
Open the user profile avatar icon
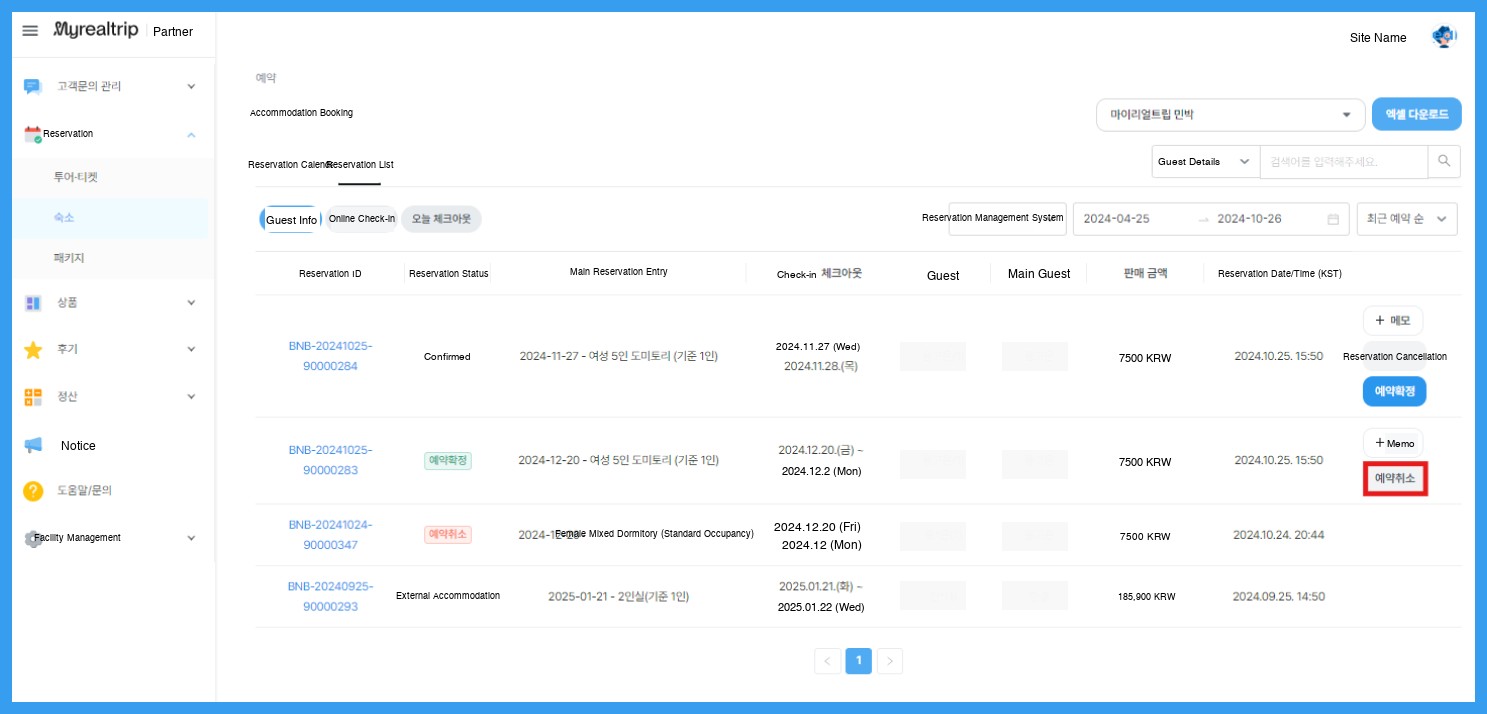pyautogui.click(x=1443, y=38)
